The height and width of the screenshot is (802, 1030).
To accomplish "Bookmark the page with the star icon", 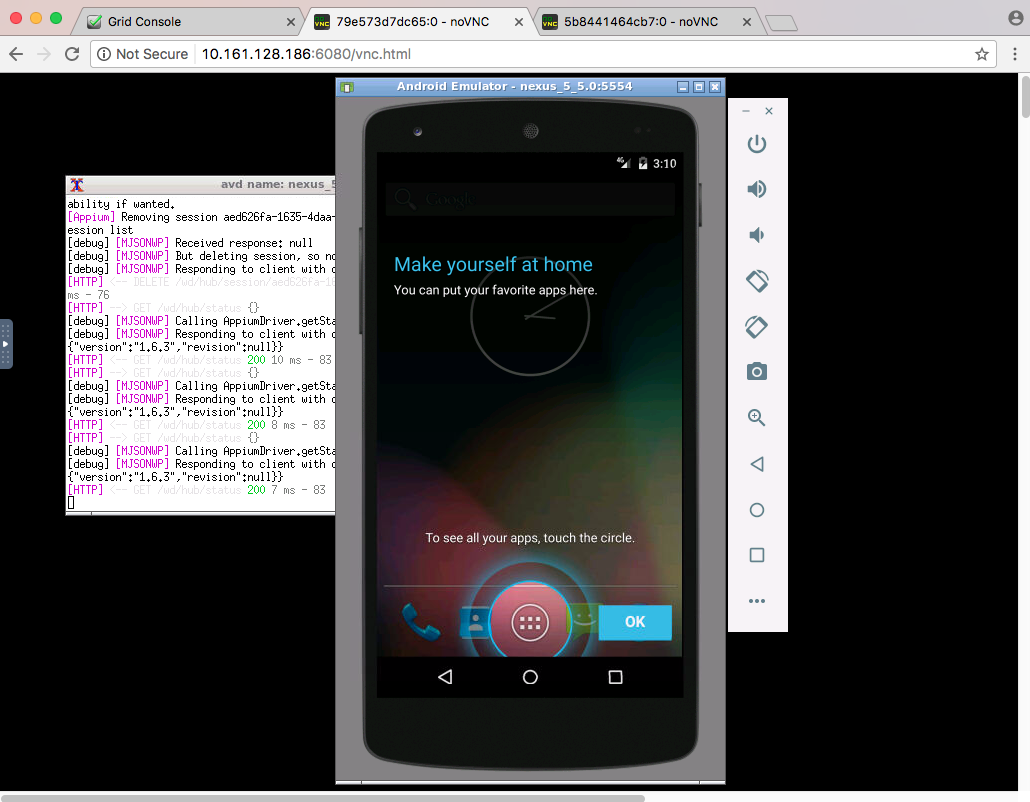I will pos(981,54).
